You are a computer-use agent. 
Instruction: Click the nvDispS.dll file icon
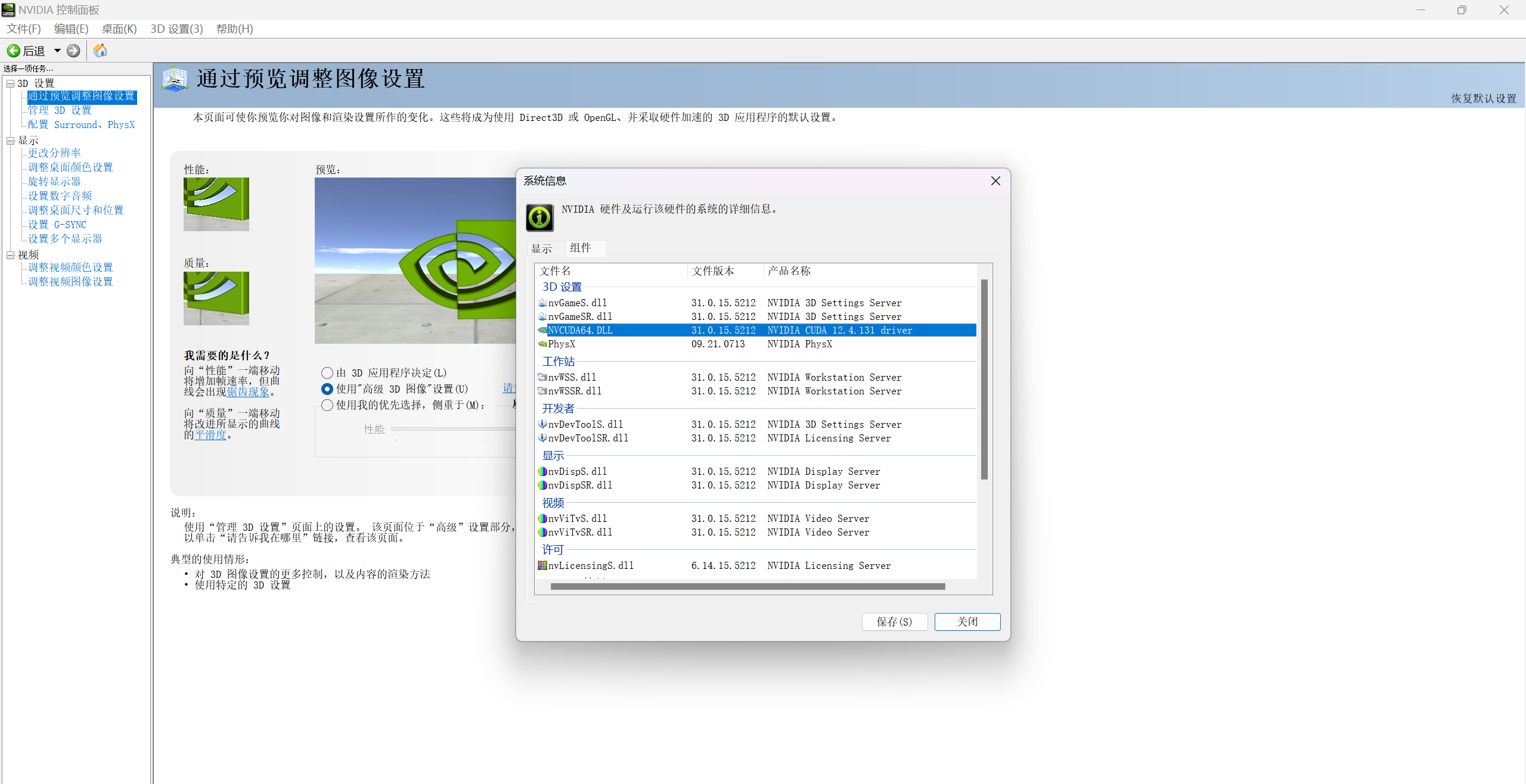coord(542,471)
